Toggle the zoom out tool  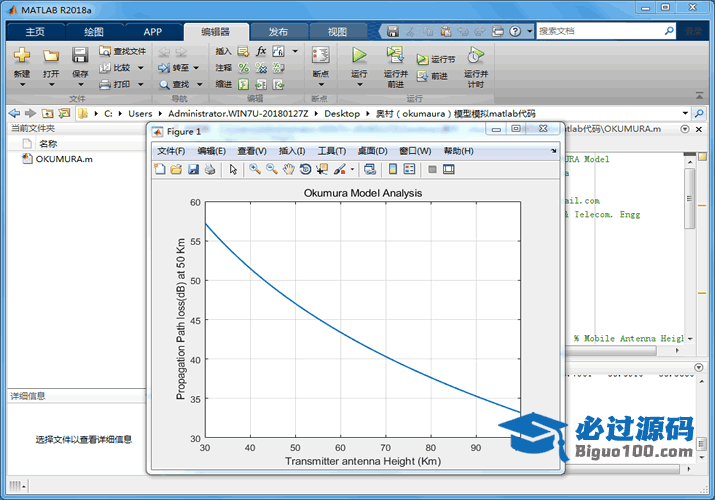(272, 169)
